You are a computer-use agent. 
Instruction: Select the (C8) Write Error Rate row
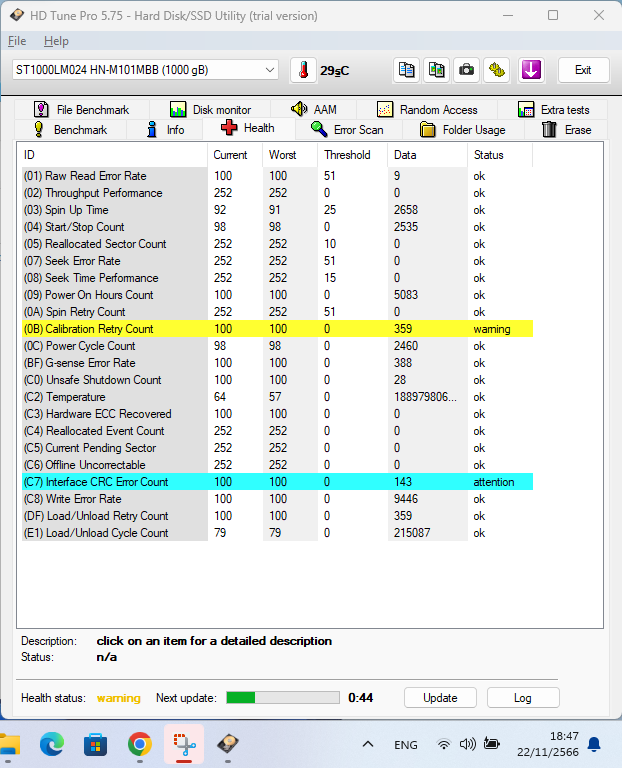277,499
